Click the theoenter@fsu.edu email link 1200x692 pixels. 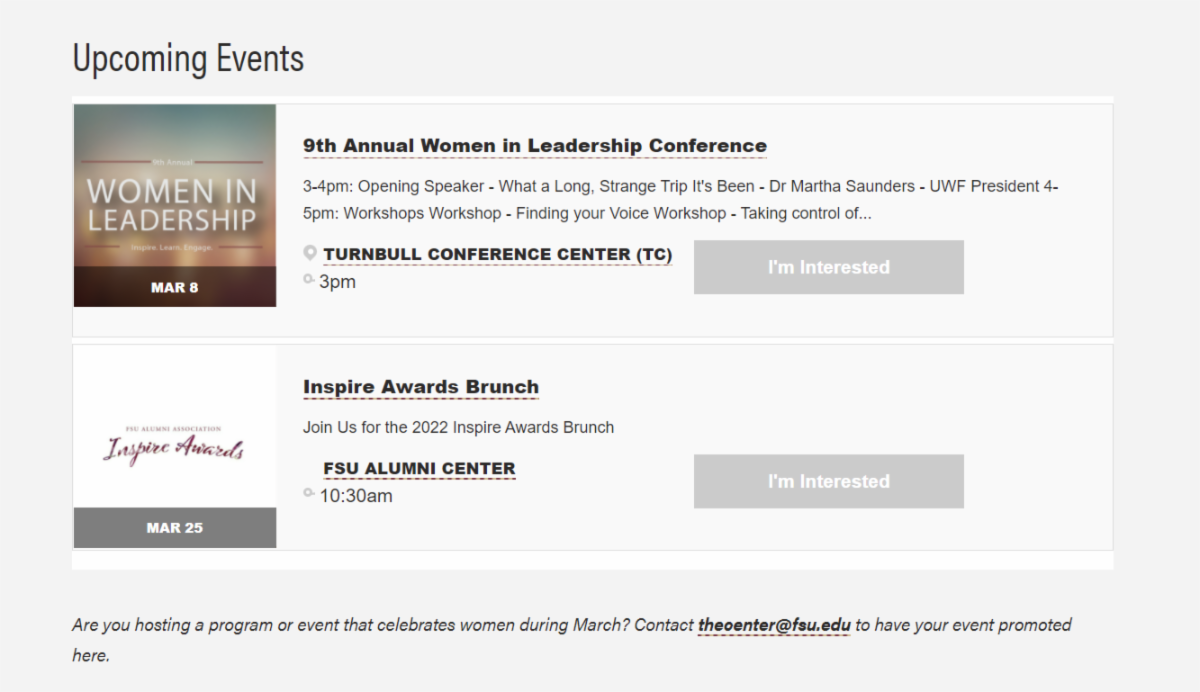click(x=774, y=625)
